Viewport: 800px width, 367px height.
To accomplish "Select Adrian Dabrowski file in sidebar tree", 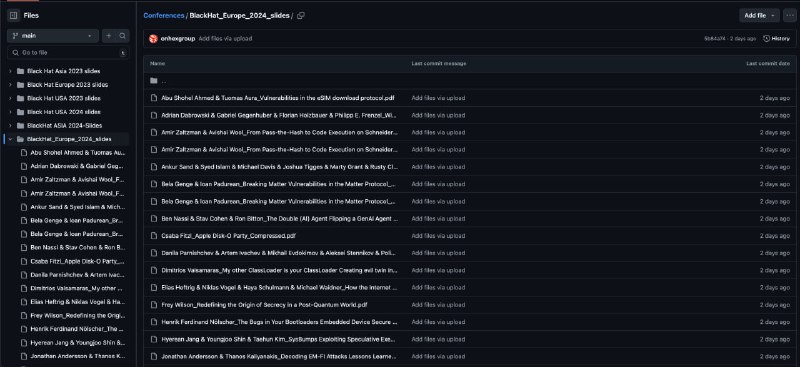I will [78, 166].
